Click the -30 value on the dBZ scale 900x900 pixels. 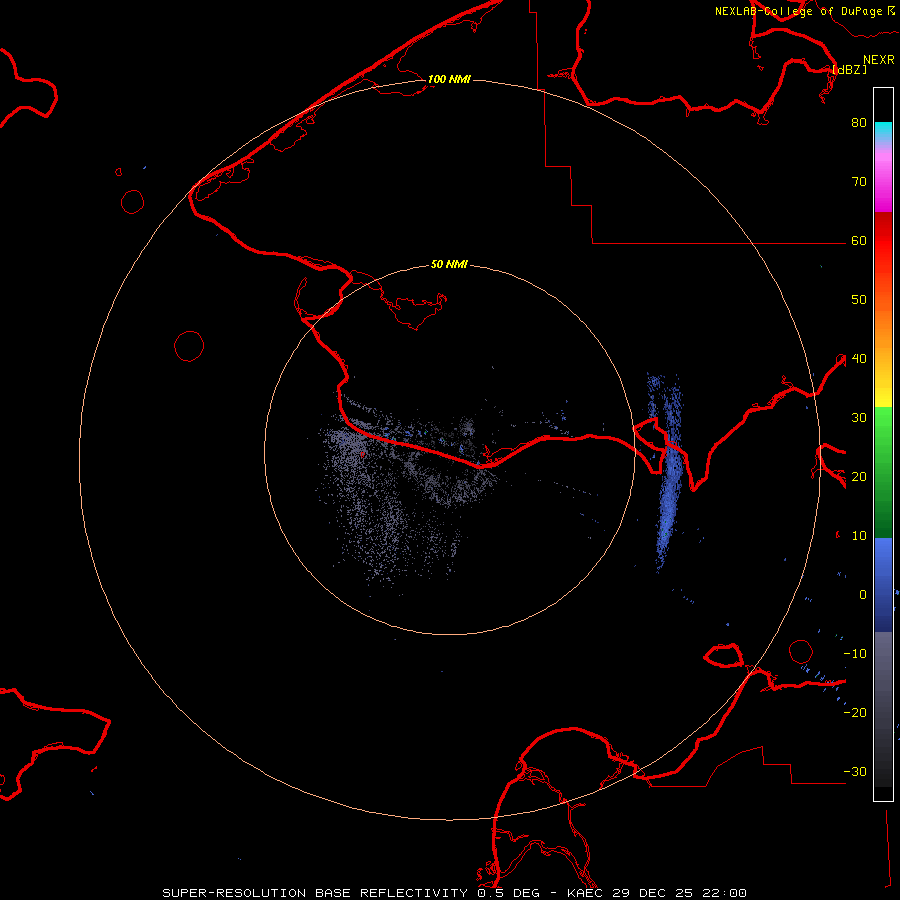point(855,771)
